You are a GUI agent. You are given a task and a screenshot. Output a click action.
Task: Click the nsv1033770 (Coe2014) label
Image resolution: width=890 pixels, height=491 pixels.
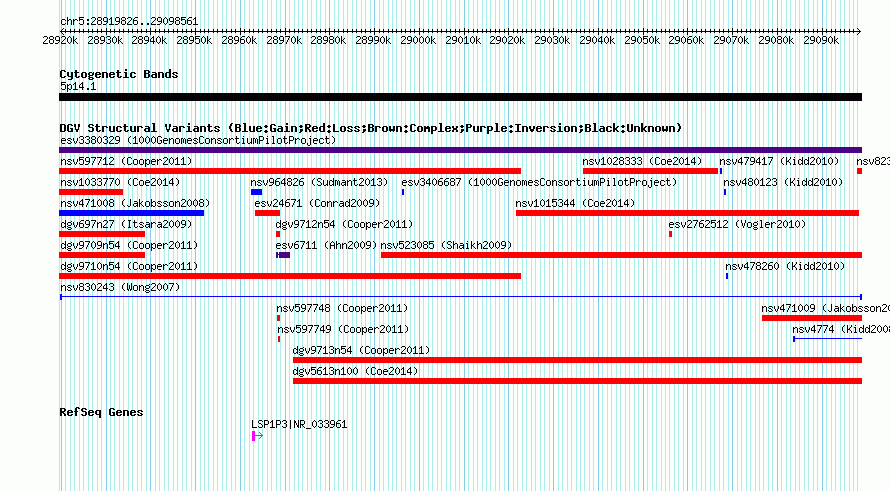[x=120, y=182]
